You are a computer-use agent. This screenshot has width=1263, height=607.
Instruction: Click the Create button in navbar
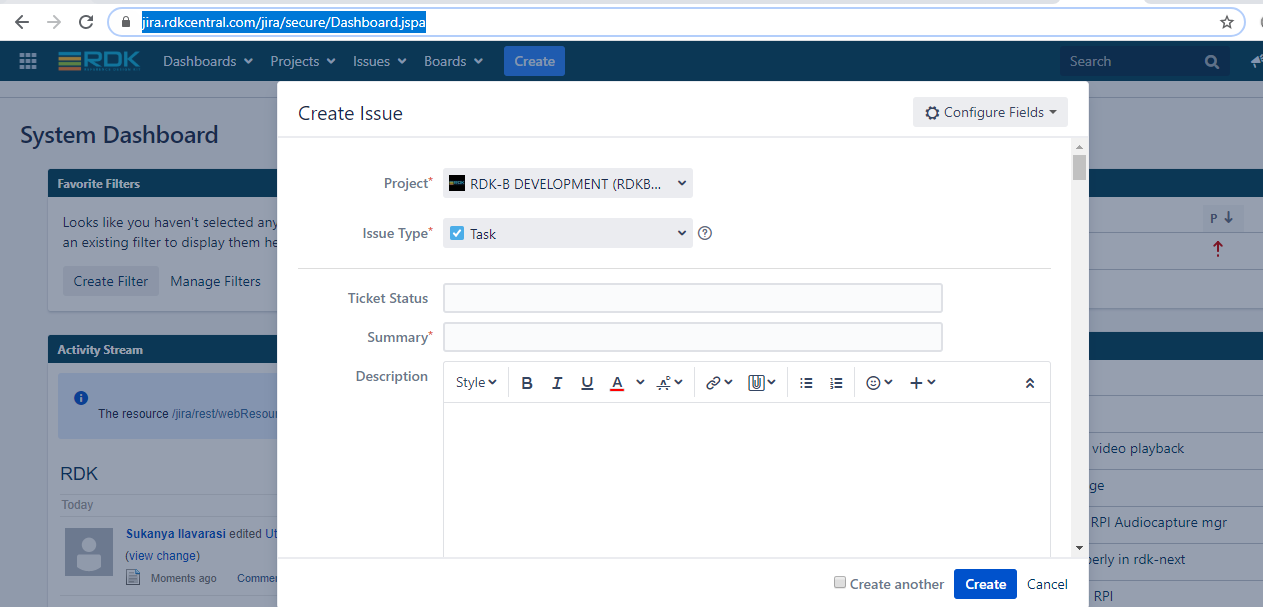point(535,61)
